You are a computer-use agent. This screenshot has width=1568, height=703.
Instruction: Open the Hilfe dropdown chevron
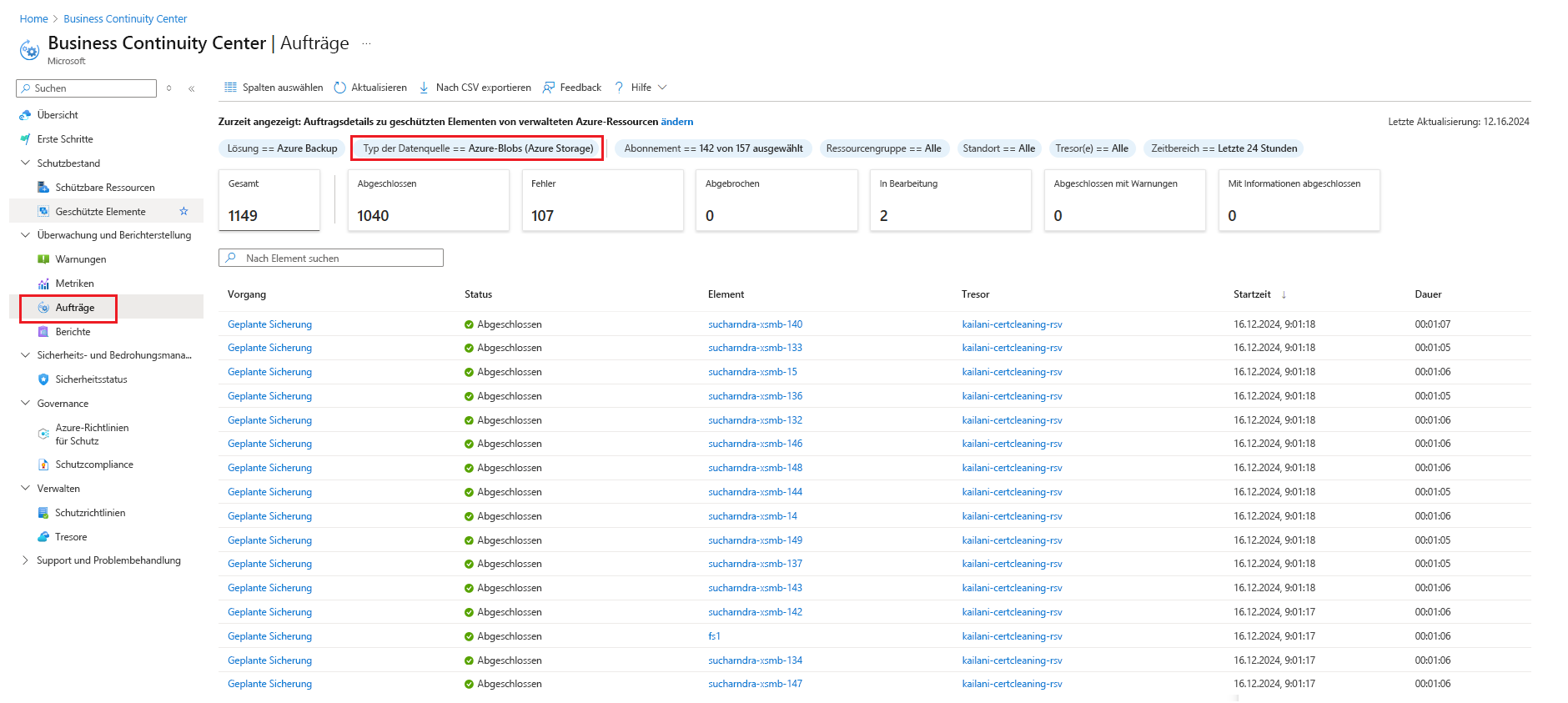662,88
